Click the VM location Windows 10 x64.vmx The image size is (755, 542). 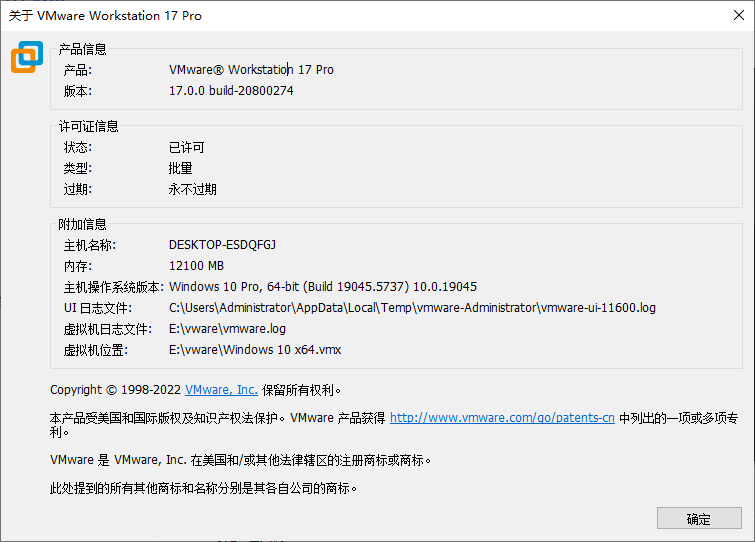coord(255,349)
